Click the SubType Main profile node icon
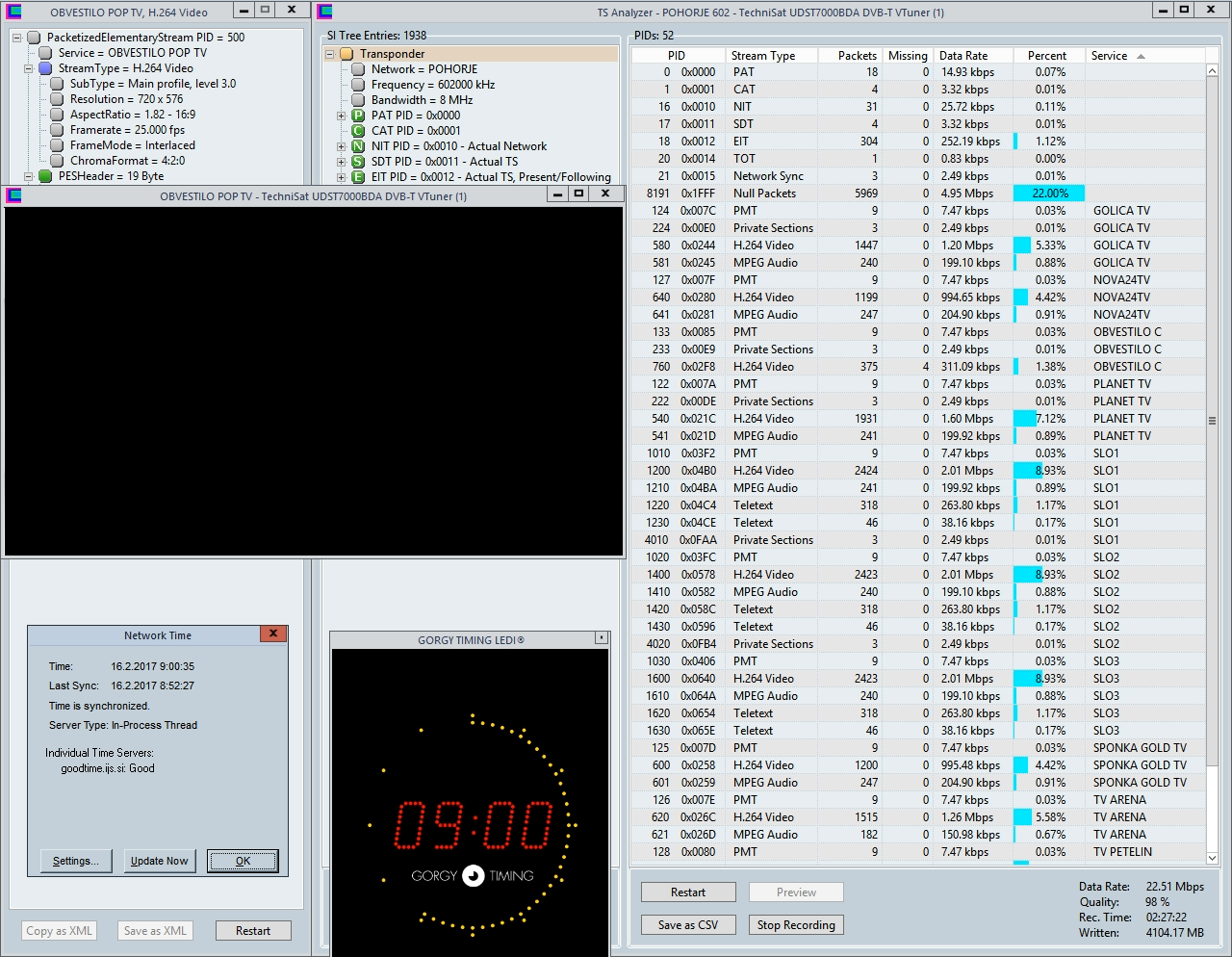 [57, 84]
